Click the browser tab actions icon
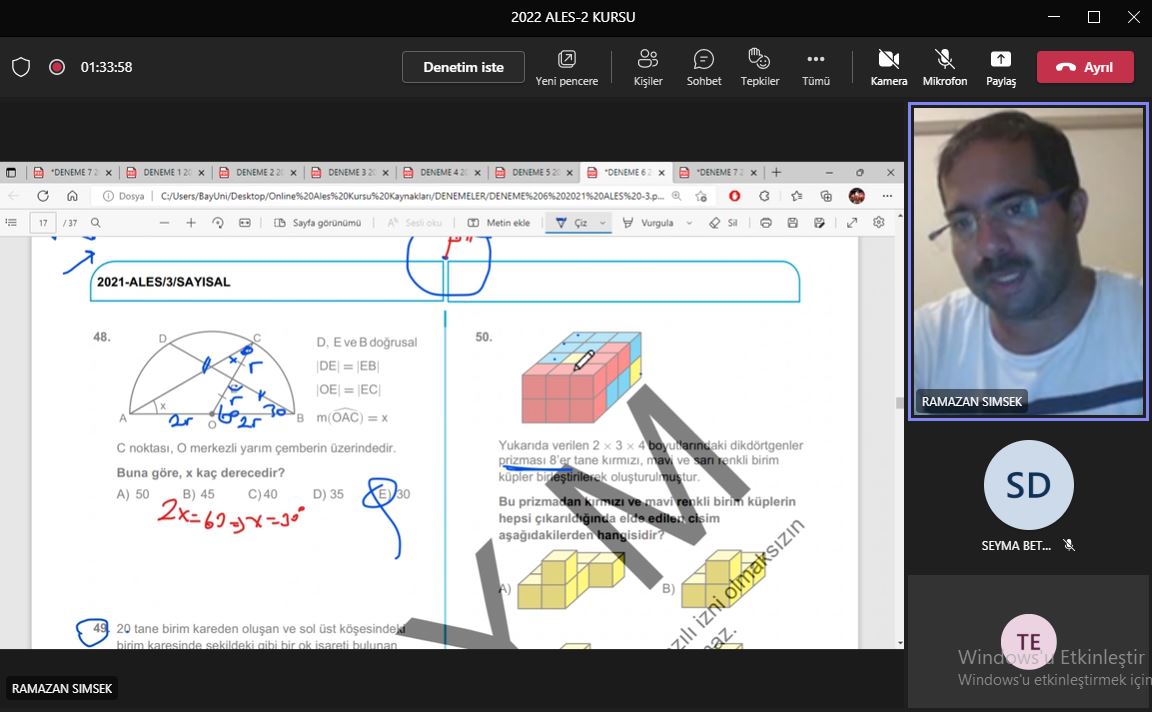 pyautogui.click(x=11, y=173)
